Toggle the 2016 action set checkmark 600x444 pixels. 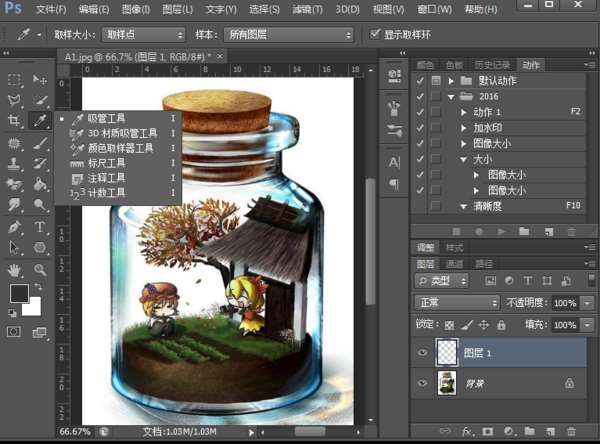420,96
